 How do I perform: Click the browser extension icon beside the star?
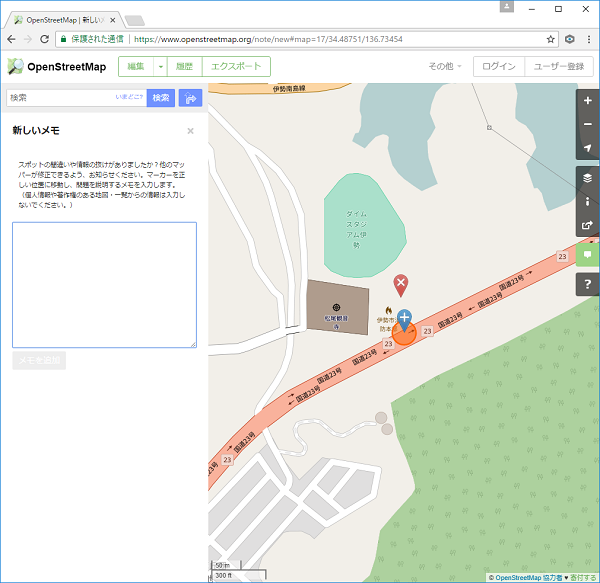(x=570, y=39)
